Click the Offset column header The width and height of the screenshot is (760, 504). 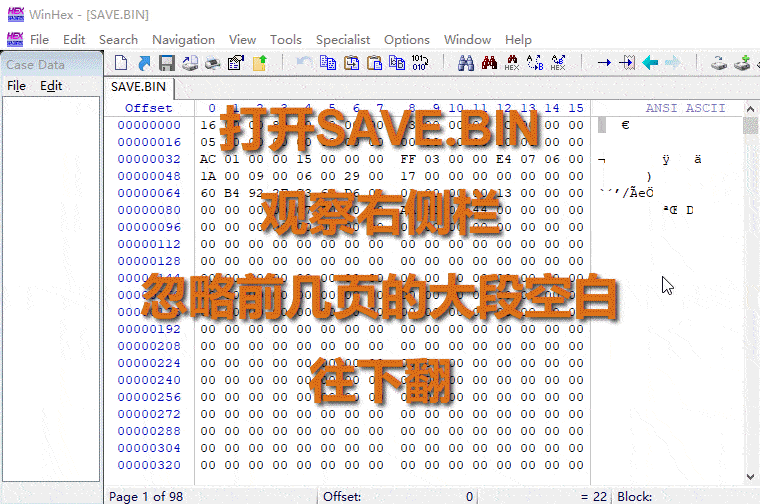(x=149, y=108)
